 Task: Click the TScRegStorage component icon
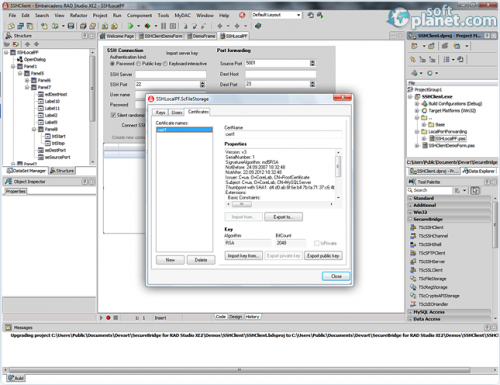(x=413, y=287)
